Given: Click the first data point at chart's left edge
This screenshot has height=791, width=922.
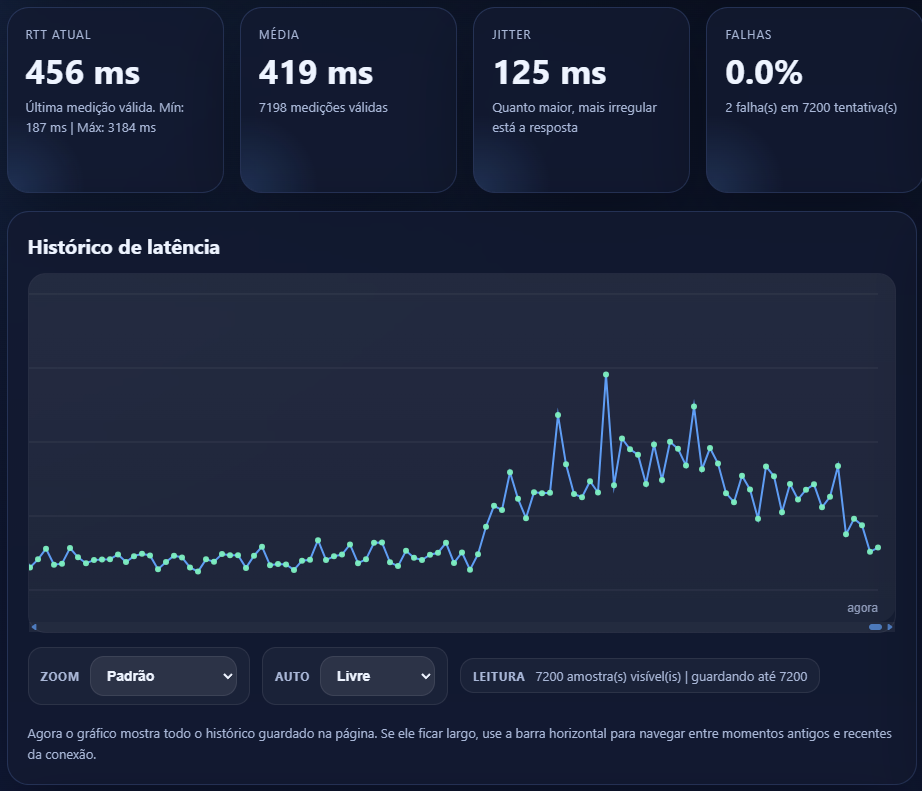Looking at the screenshot, I should (30, 567).
